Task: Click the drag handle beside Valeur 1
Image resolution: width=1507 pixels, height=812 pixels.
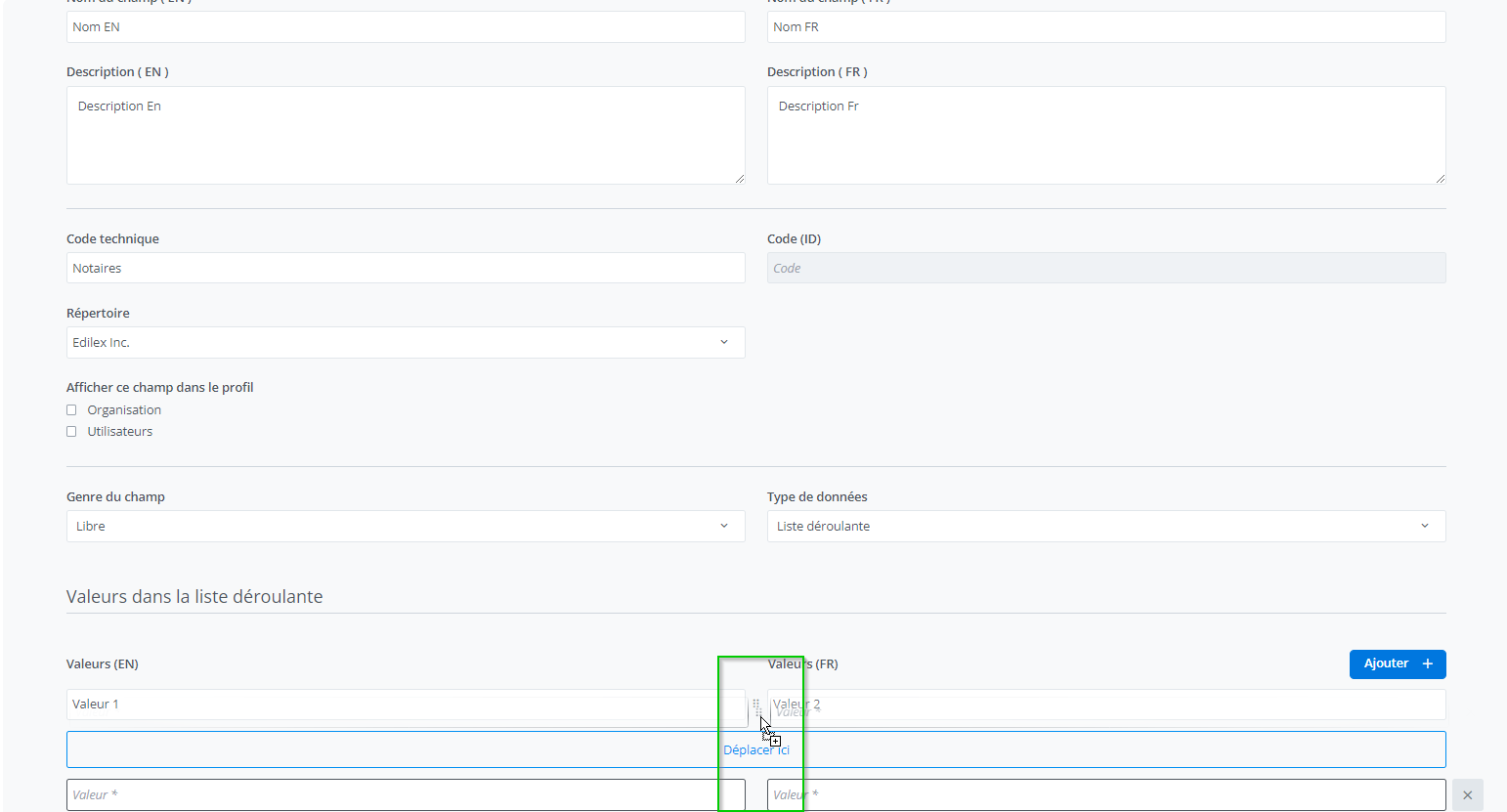Action: tap(755, 705)
